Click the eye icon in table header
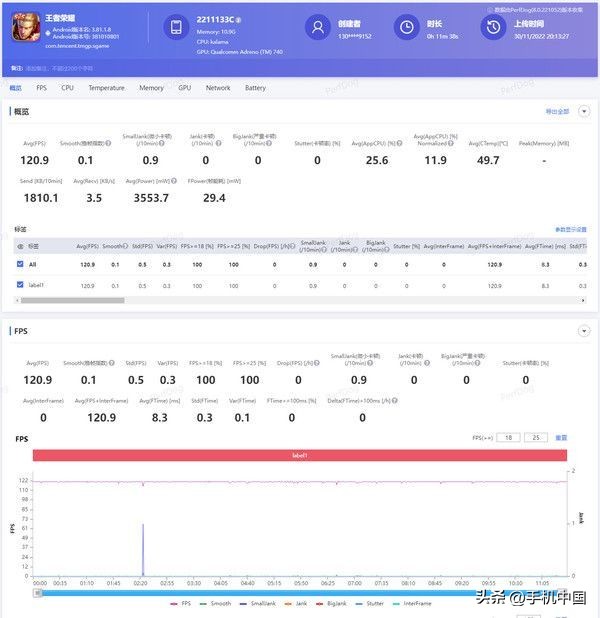This screenshot has width=600, height=618. (x=20, y=245)
